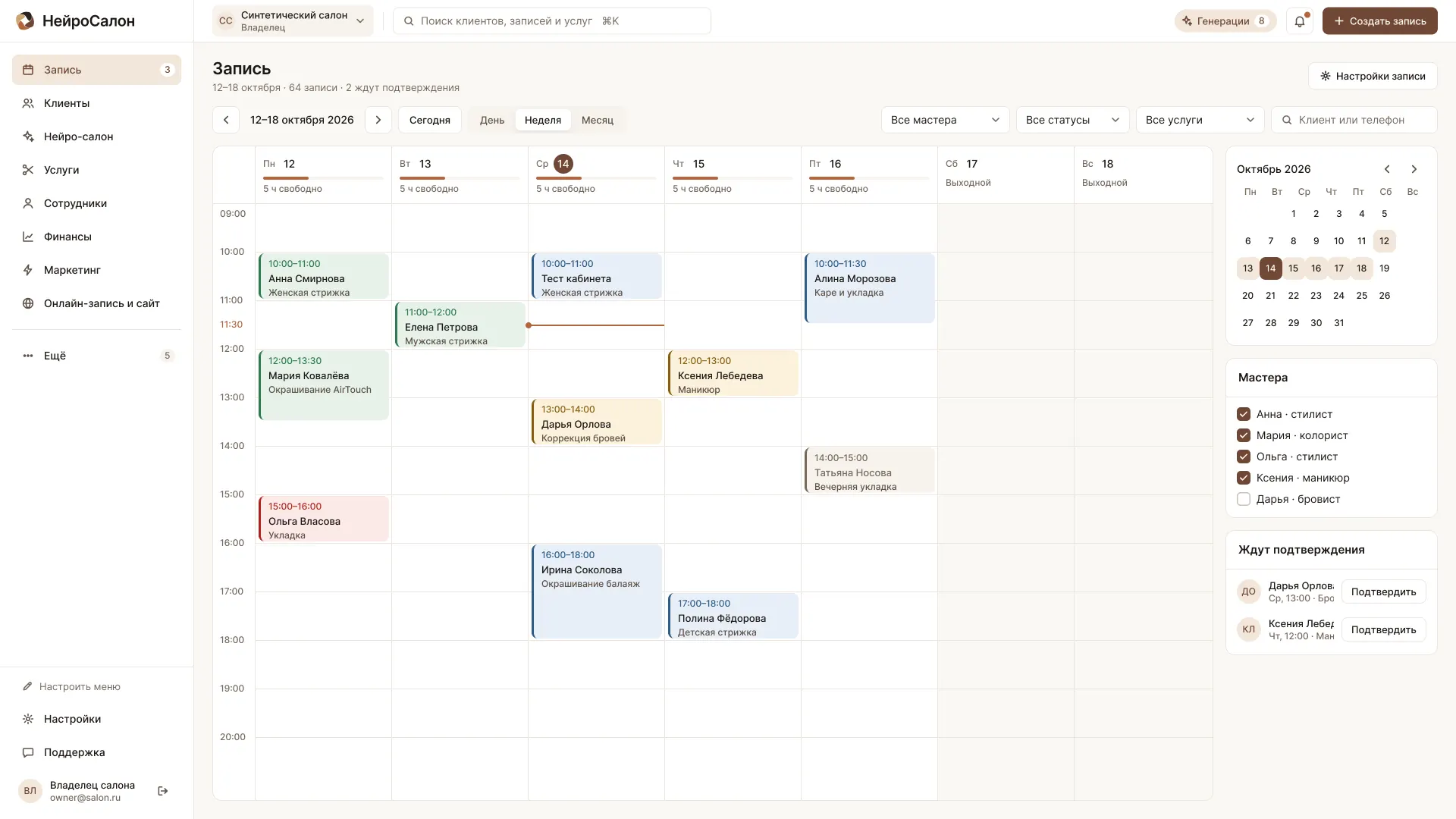Toggle the Ксения · маникюр checkbox
Screen dimensions: 1456x819
(1244, 478)
